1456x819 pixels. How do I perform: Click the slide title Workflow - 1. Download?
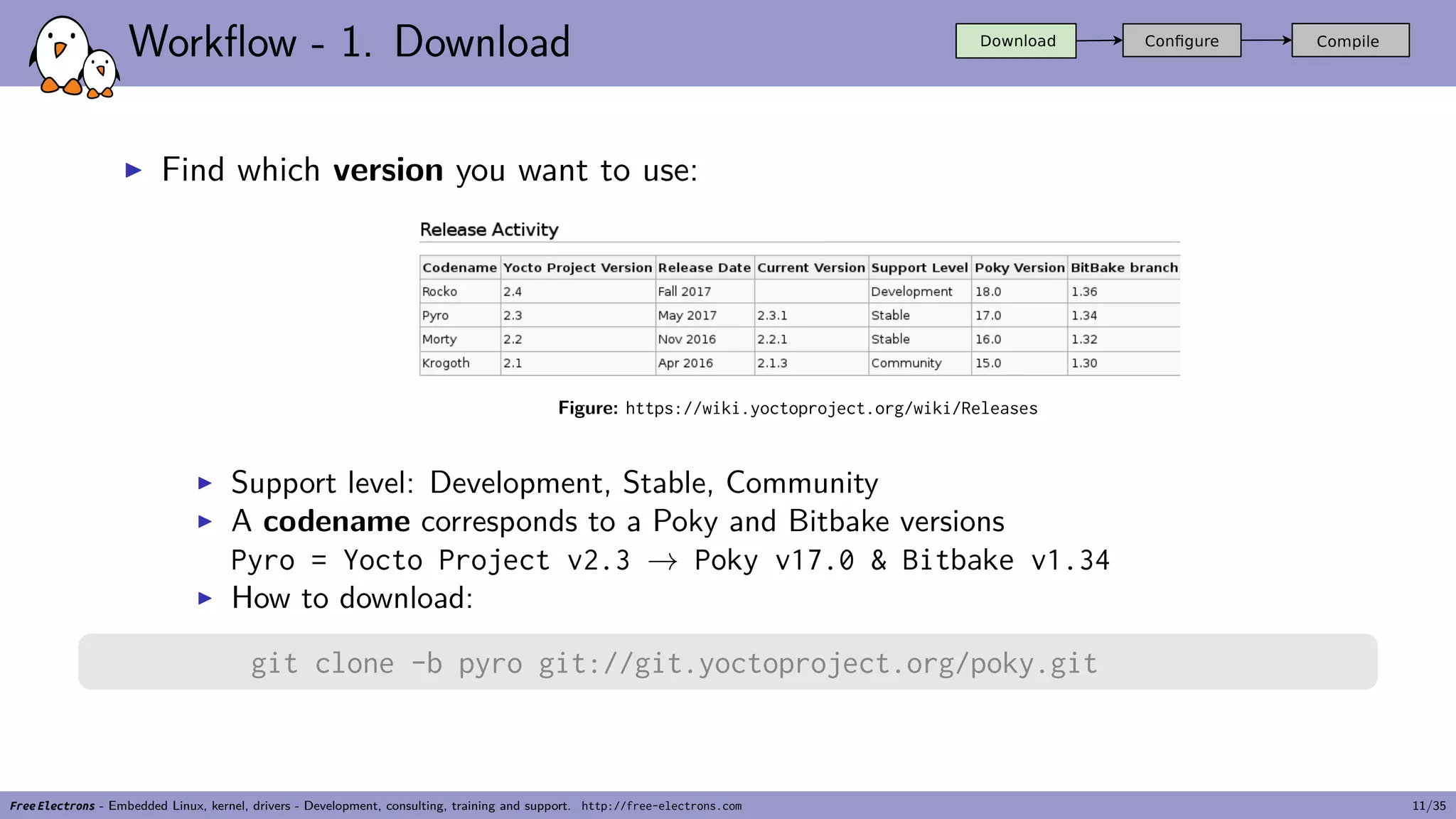click(x=349, y=41)
